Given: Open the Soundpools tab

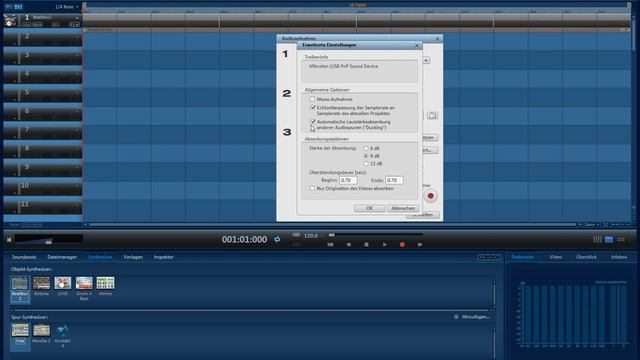Looking at the screenshot, I should point(24,257).
